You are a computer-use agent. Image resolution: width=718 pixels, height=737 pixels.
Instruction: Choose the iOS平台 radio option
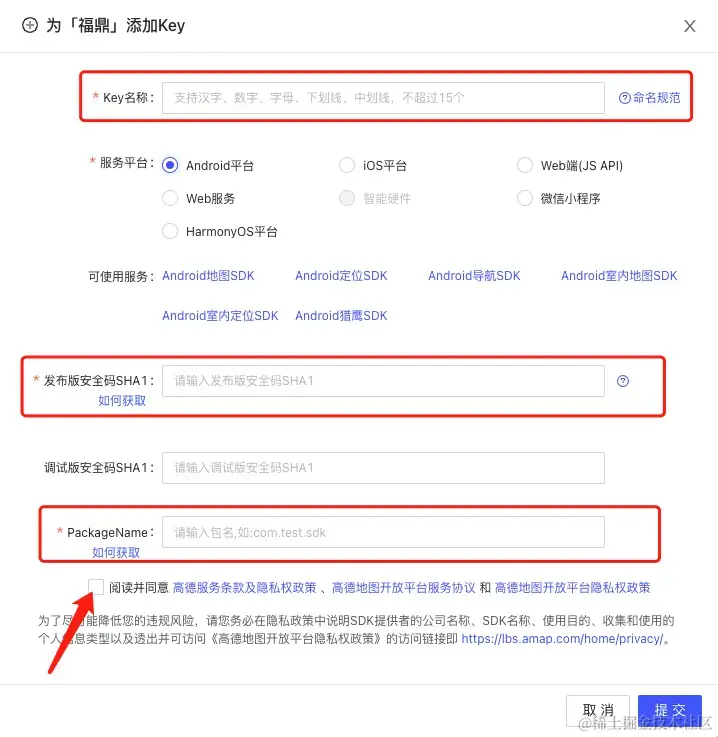[x=347, y=165]
